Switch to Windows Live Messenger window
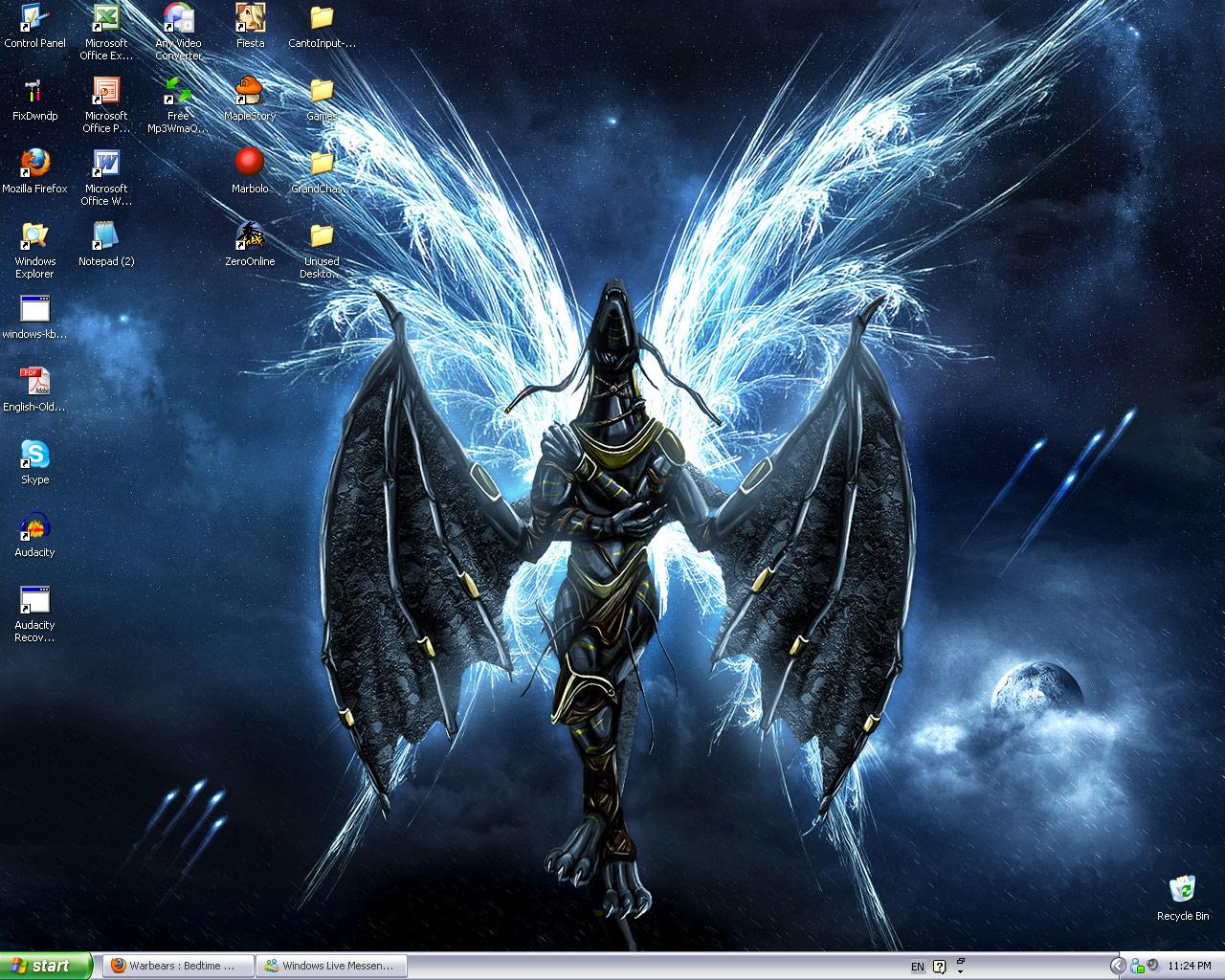Screen dimensions: 1225x980 coord(331,966)
